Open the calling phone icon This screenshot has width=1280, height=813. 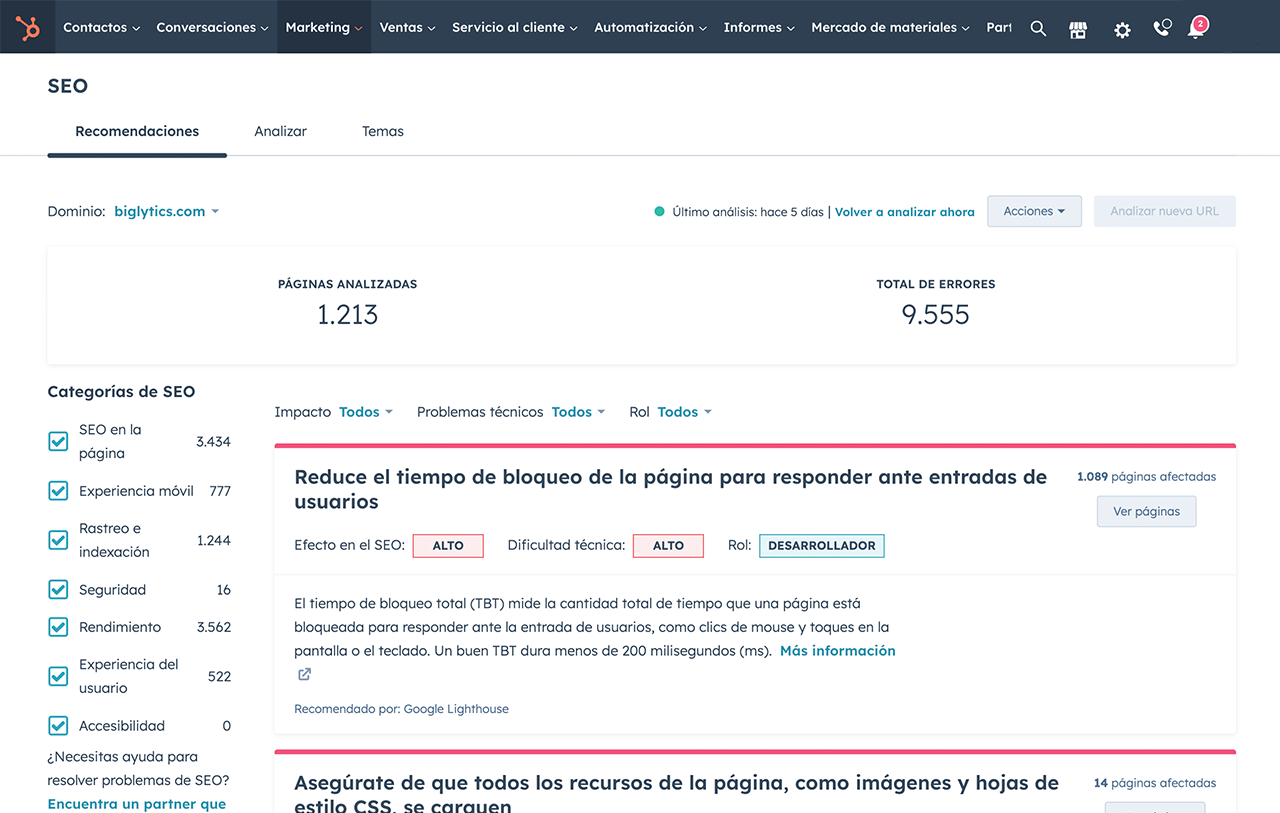pos(1161,28)
